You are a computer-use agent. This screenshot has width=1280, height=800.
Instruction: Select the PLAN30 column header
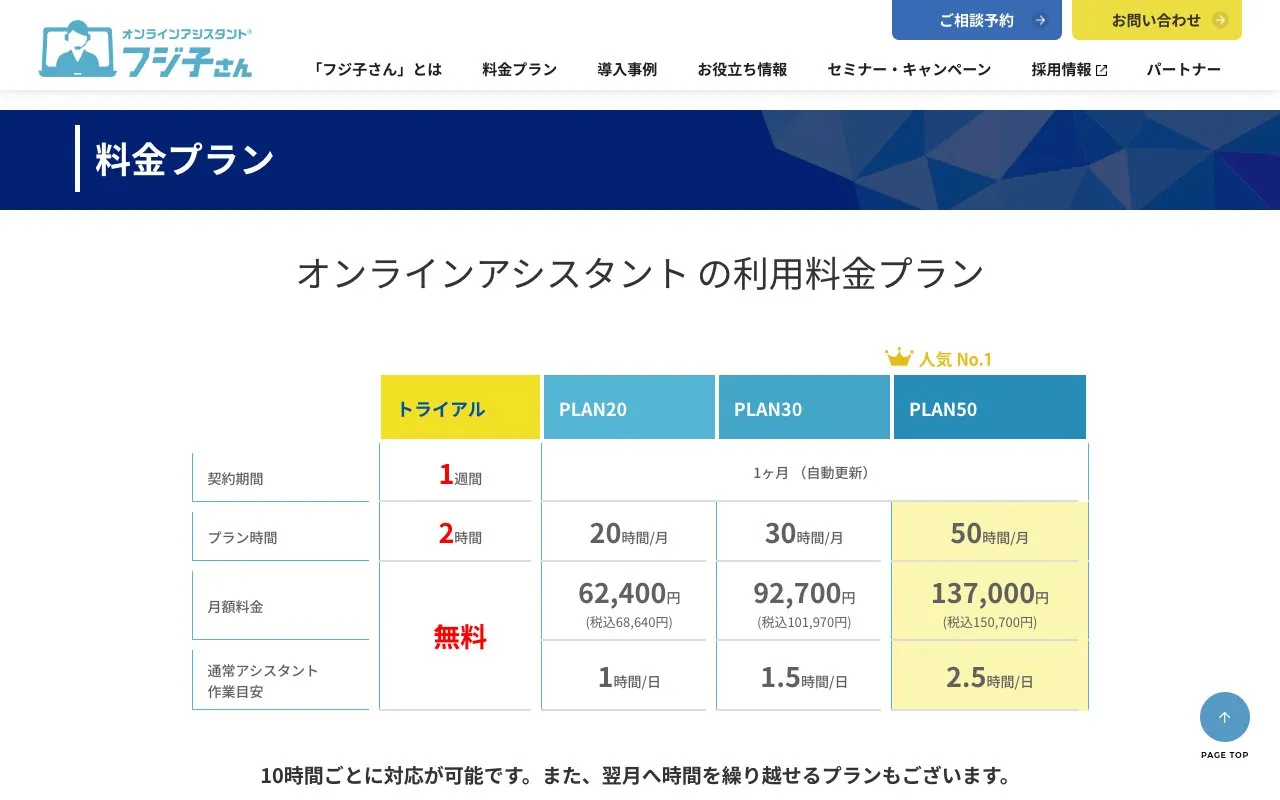coord(804,407)
